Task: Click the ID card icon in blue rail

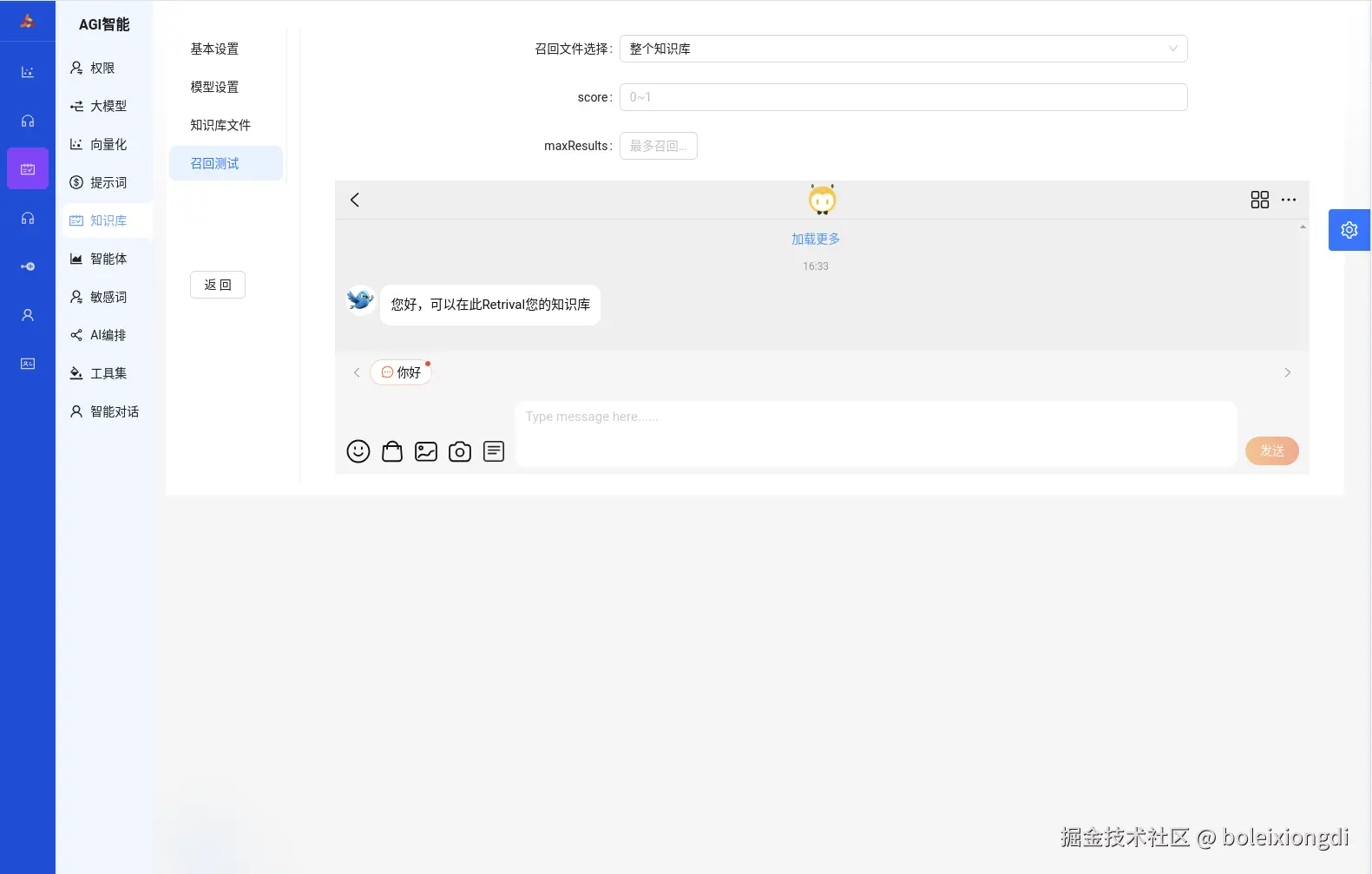Action: point(28,364)
